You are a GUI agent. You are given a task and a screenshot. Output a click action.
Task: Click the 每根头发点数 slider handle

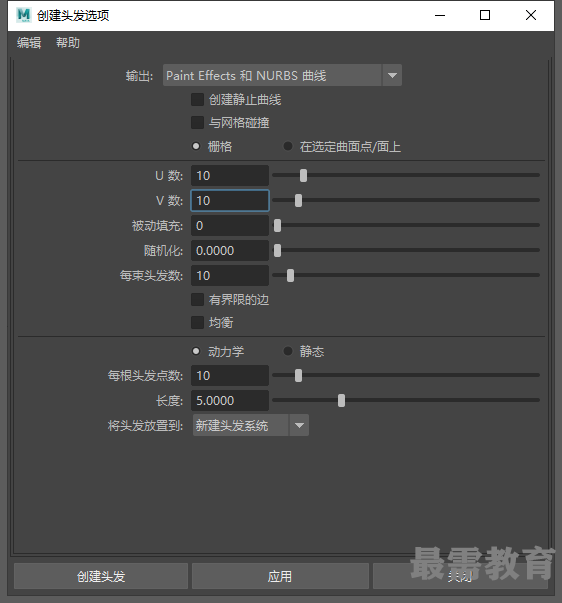pyautogui.click(x=299, y=375)
